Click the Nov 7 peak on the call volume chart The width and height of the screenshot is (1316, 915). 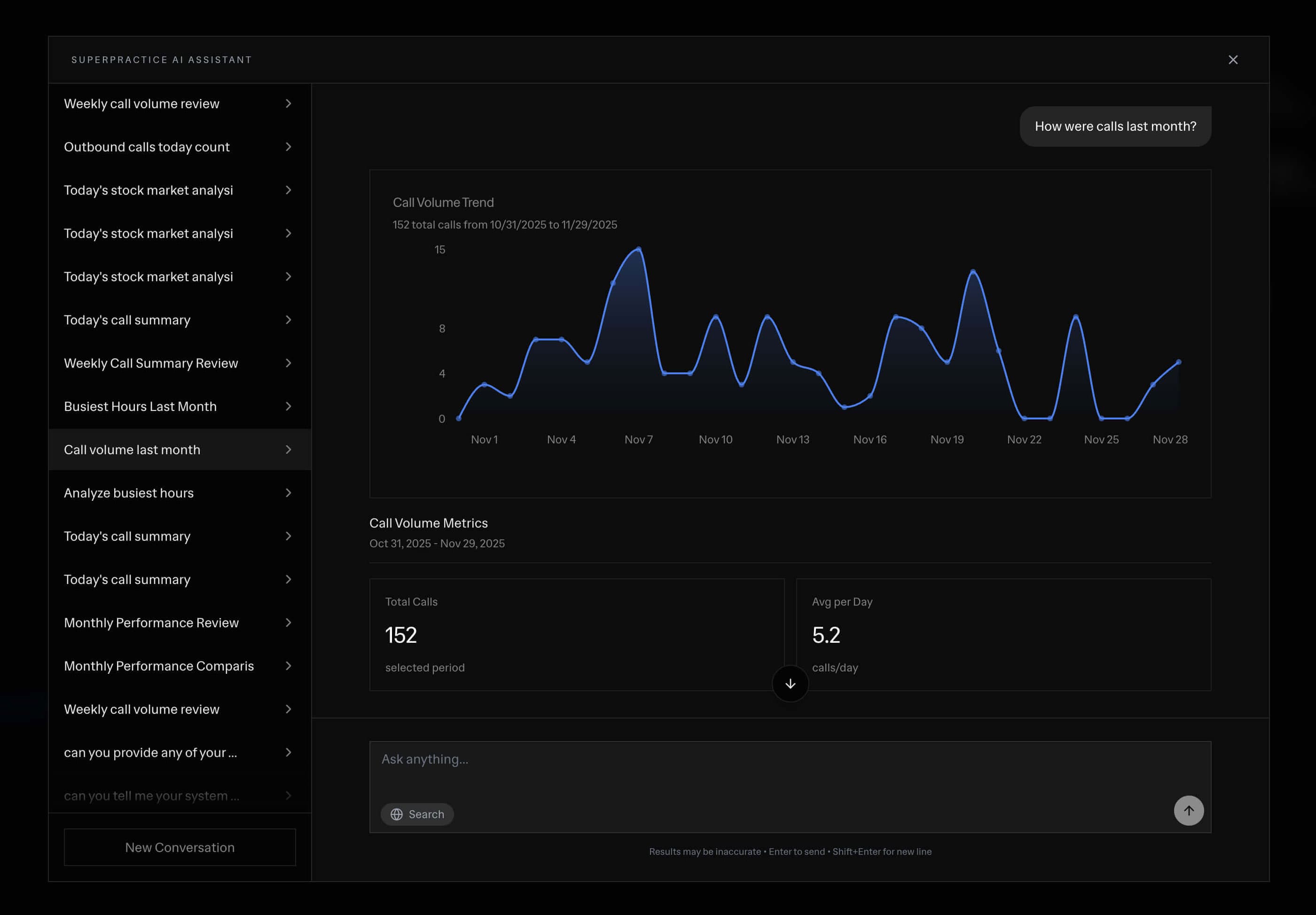click(x=638, y=249)
